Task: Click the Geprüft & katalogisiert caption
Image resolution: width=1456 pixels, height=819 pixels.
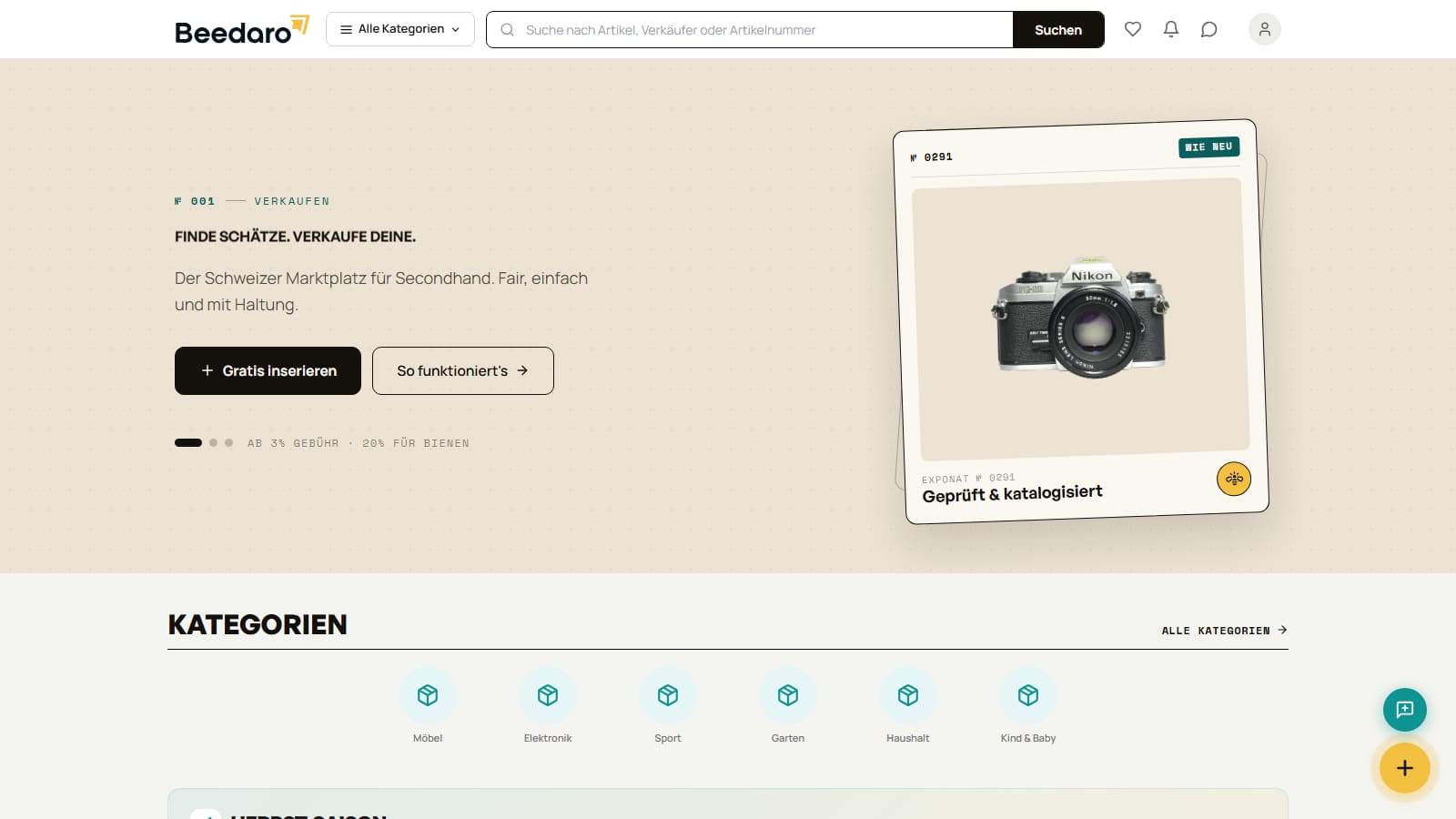Action: pos(1012,493)
